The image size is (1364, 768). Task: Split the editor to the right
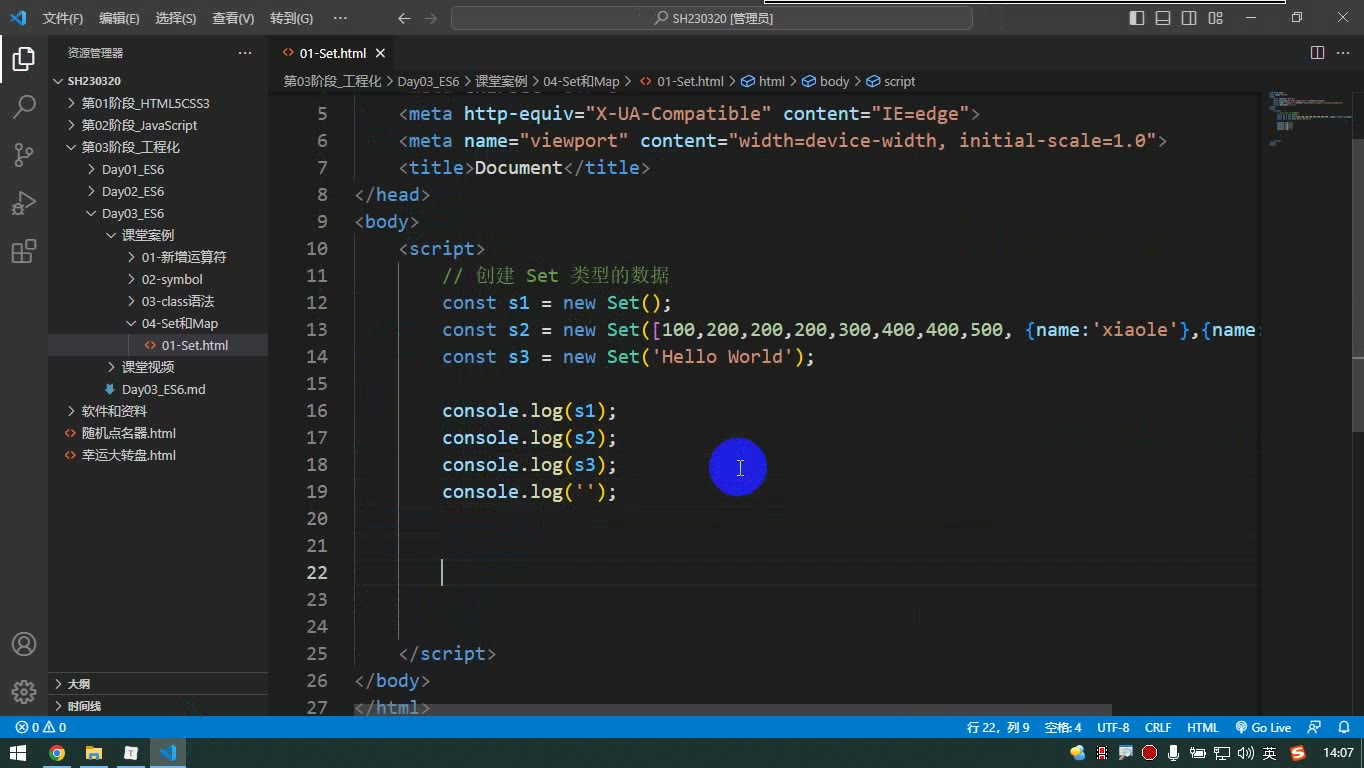point(1317,53)
